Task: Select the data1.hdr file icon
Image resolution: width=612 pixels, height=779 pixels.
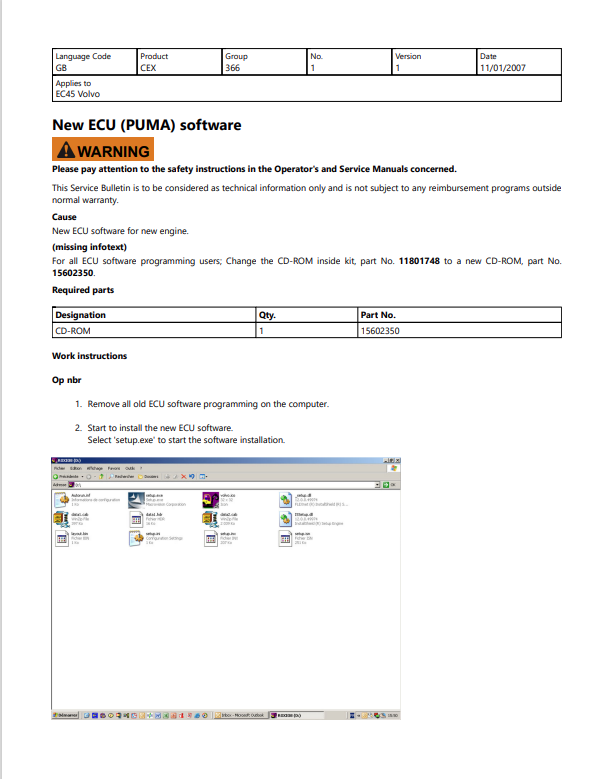Action: tap(136, 519)
